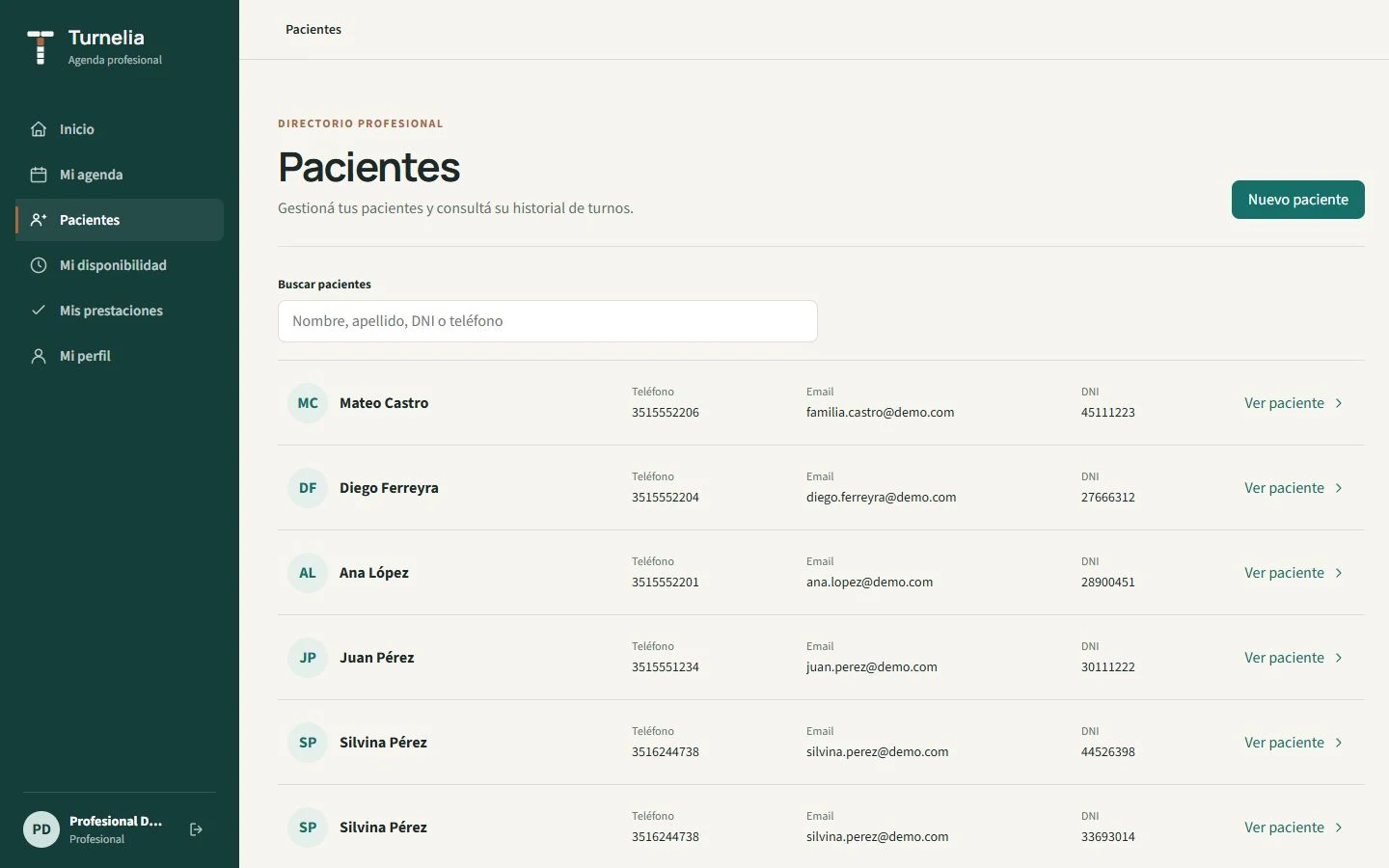Click the Nuevo paciente button

tap(1298, 200)
